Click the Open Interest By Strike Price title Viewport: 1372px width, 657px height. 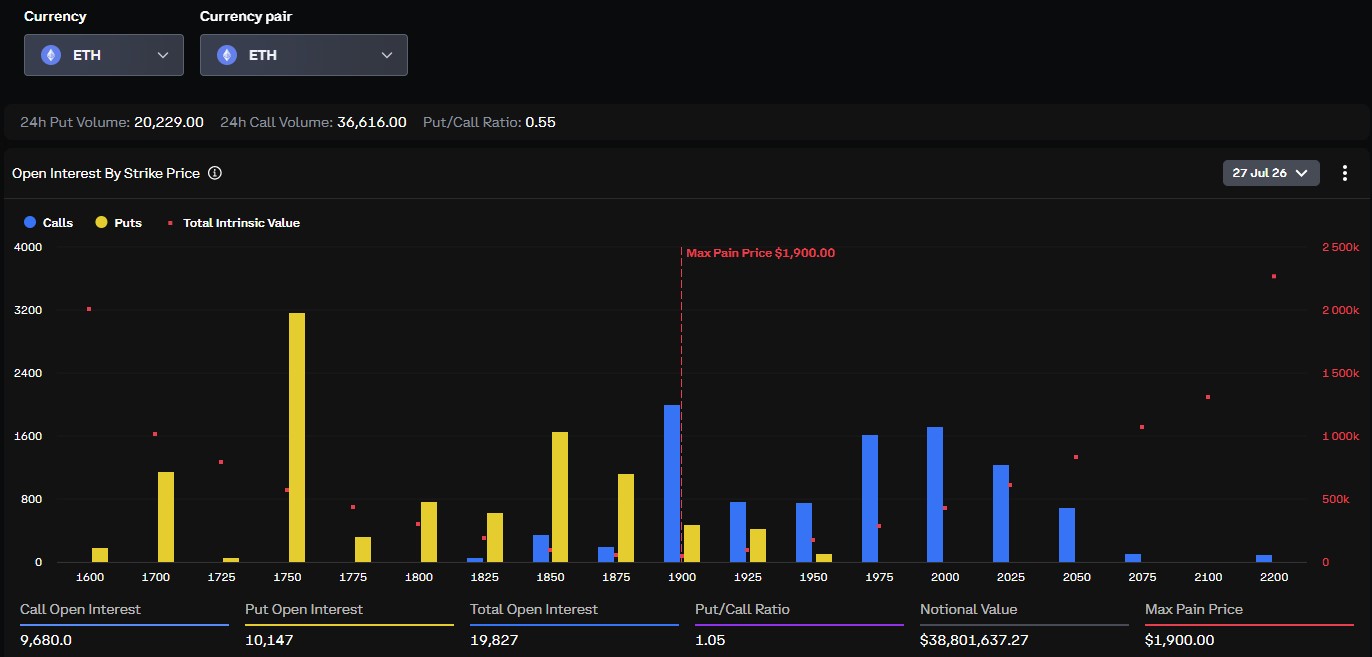click(106, 173)
